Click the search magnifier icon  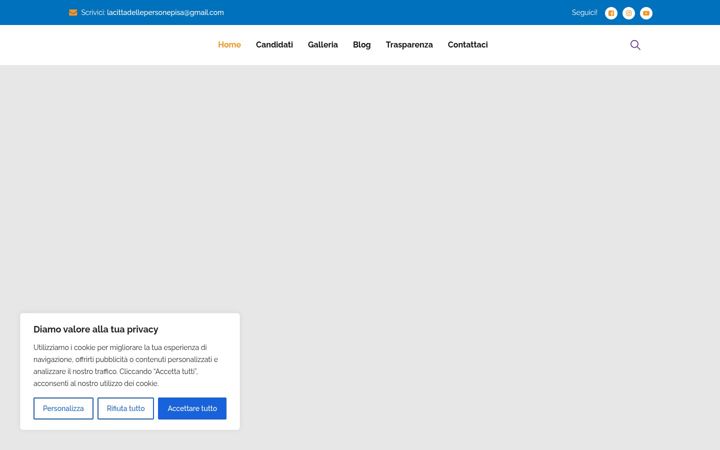point(635,45)
